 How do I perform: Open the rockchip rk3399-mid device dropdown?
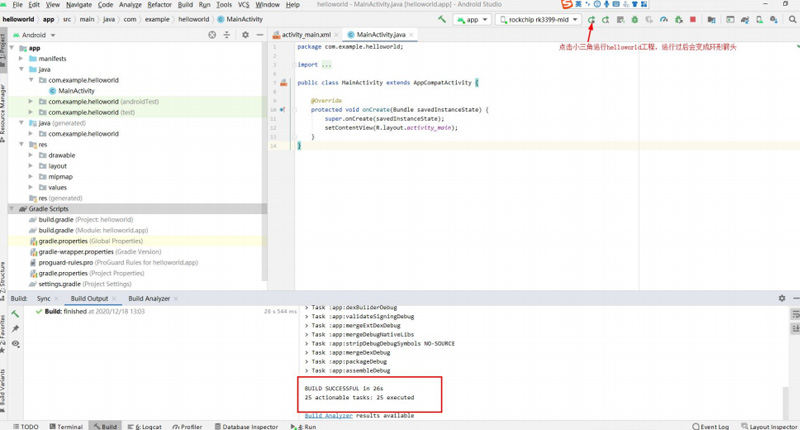(538, 19)
